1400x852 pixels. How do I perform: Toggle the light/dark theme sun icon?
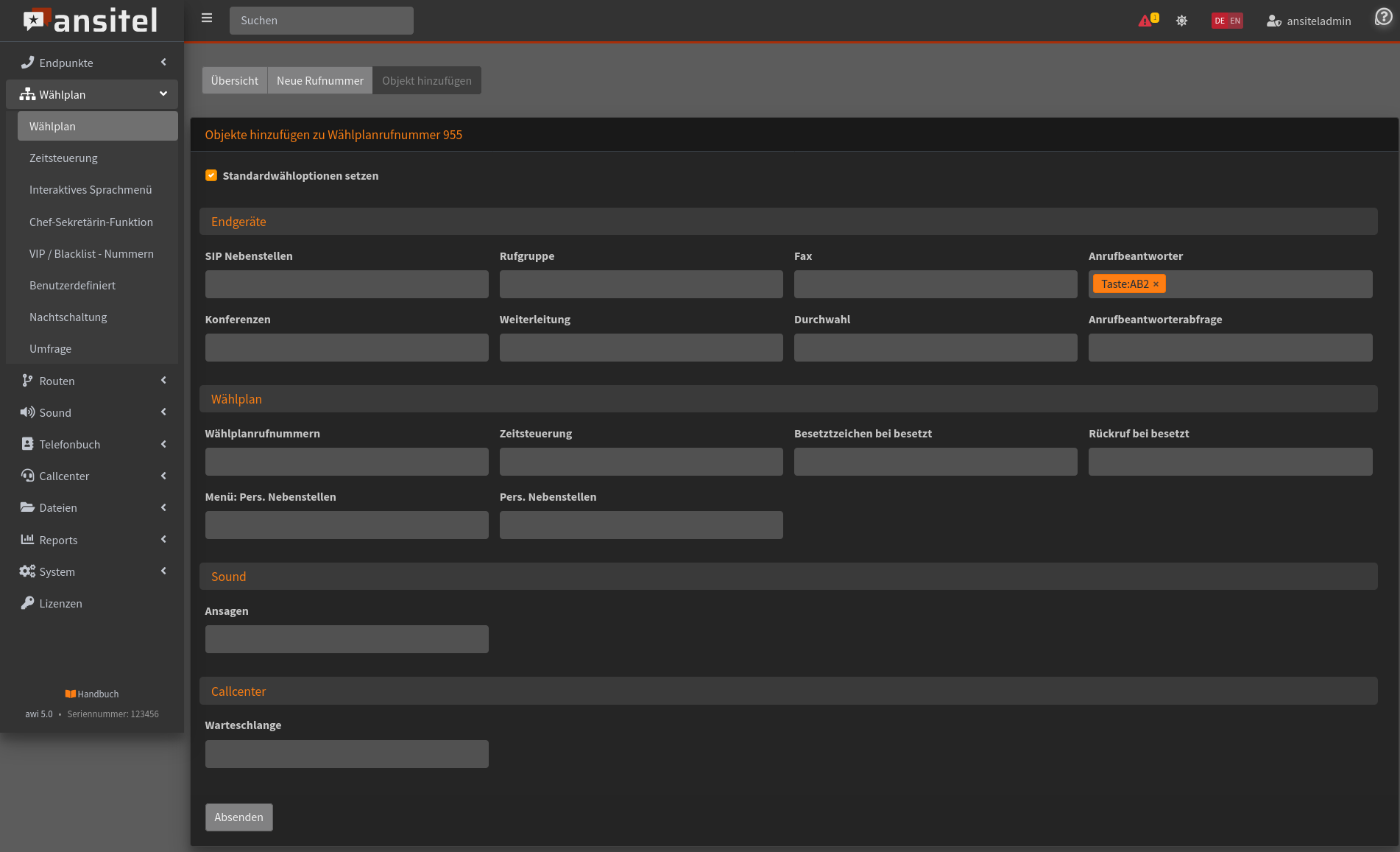[1181, 21]
